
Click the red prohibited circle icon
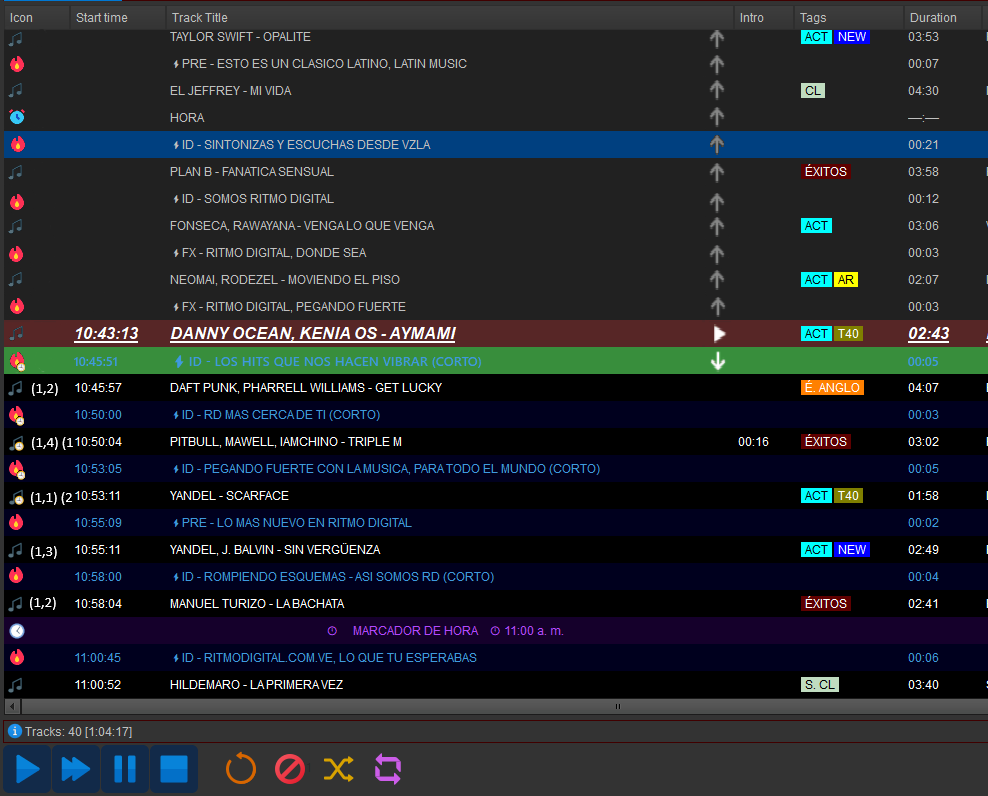(290, 769)
